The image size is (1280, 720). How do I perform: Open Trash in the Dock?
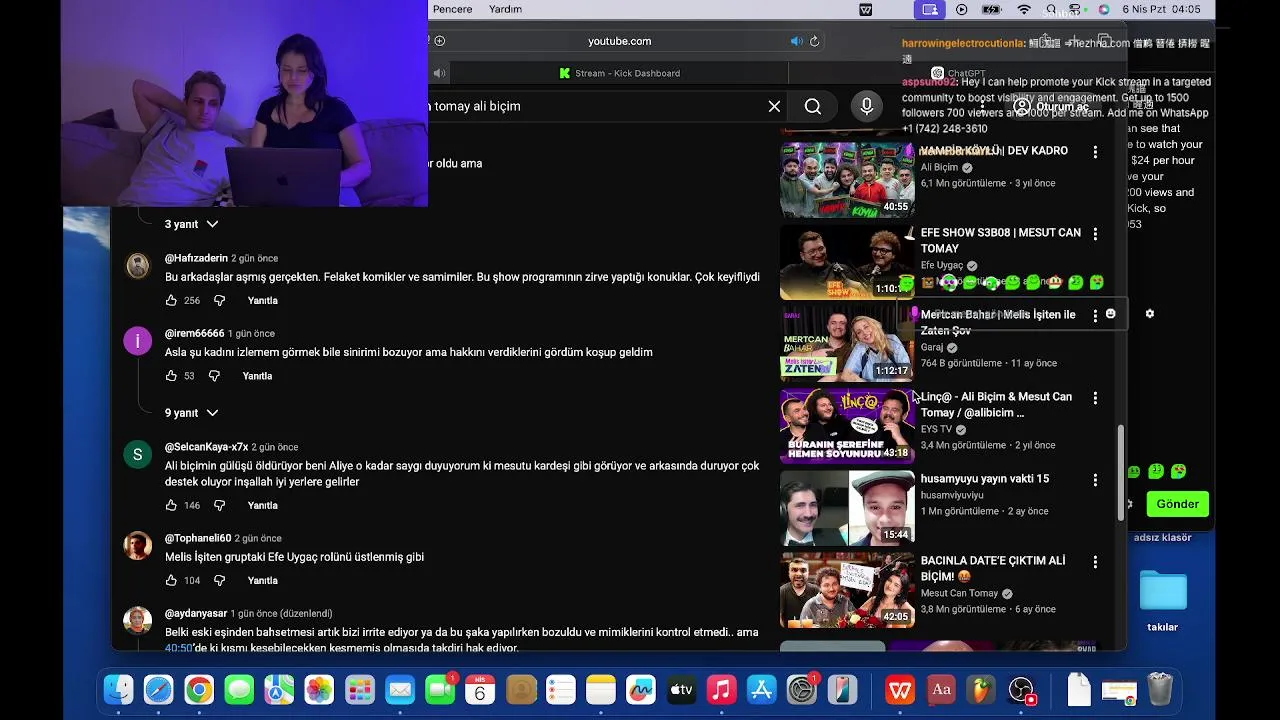point(1160,689)
